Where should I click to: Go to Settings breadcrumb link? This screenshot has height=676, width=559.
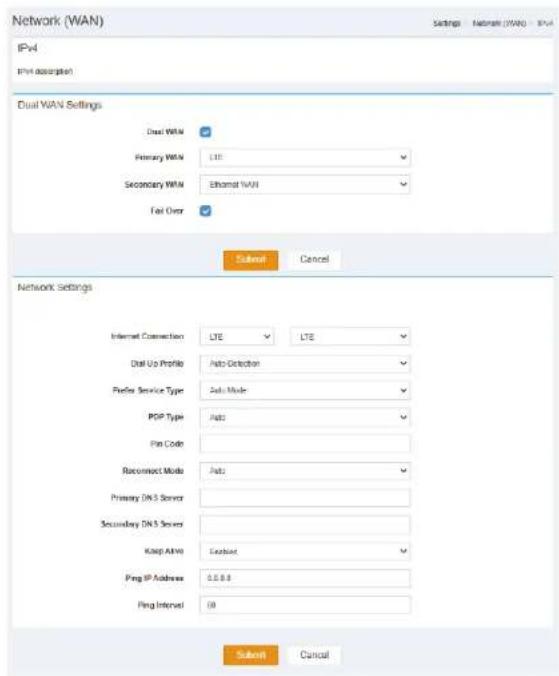pyautogui.click(x=447, y=23)
